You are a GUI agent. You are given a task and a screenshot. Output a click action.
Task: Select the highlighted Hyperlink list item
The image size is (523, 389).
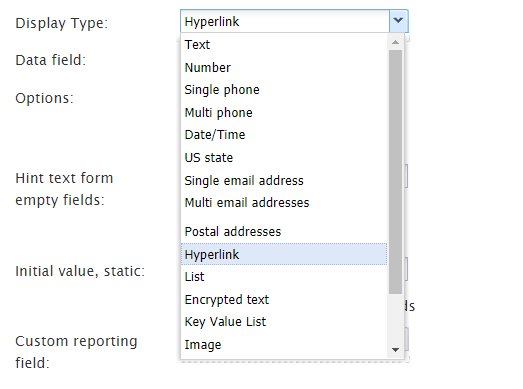click(x=284, y=254)
